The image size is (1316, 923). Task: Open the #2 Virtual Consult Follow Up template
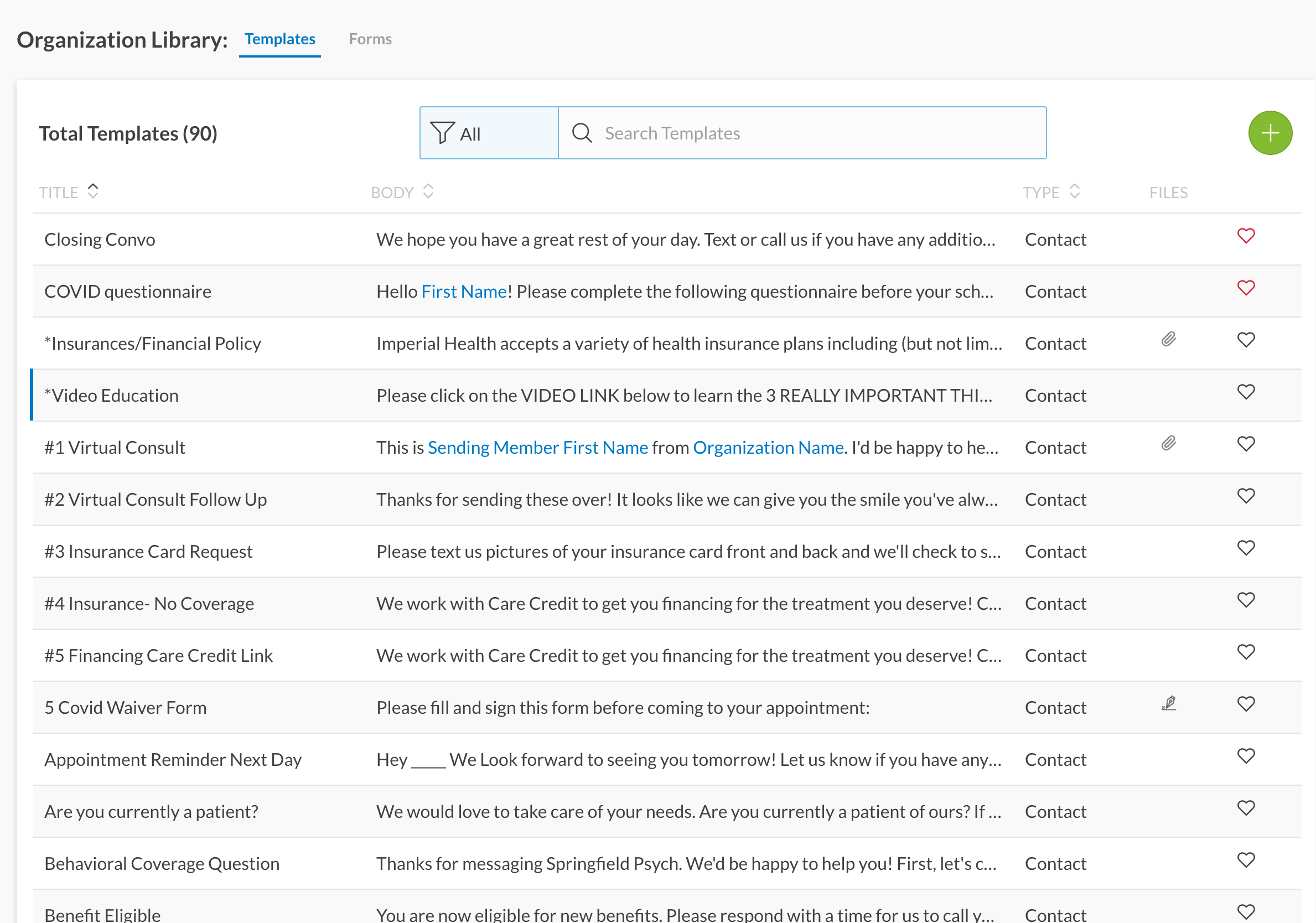tap(156, 499)
